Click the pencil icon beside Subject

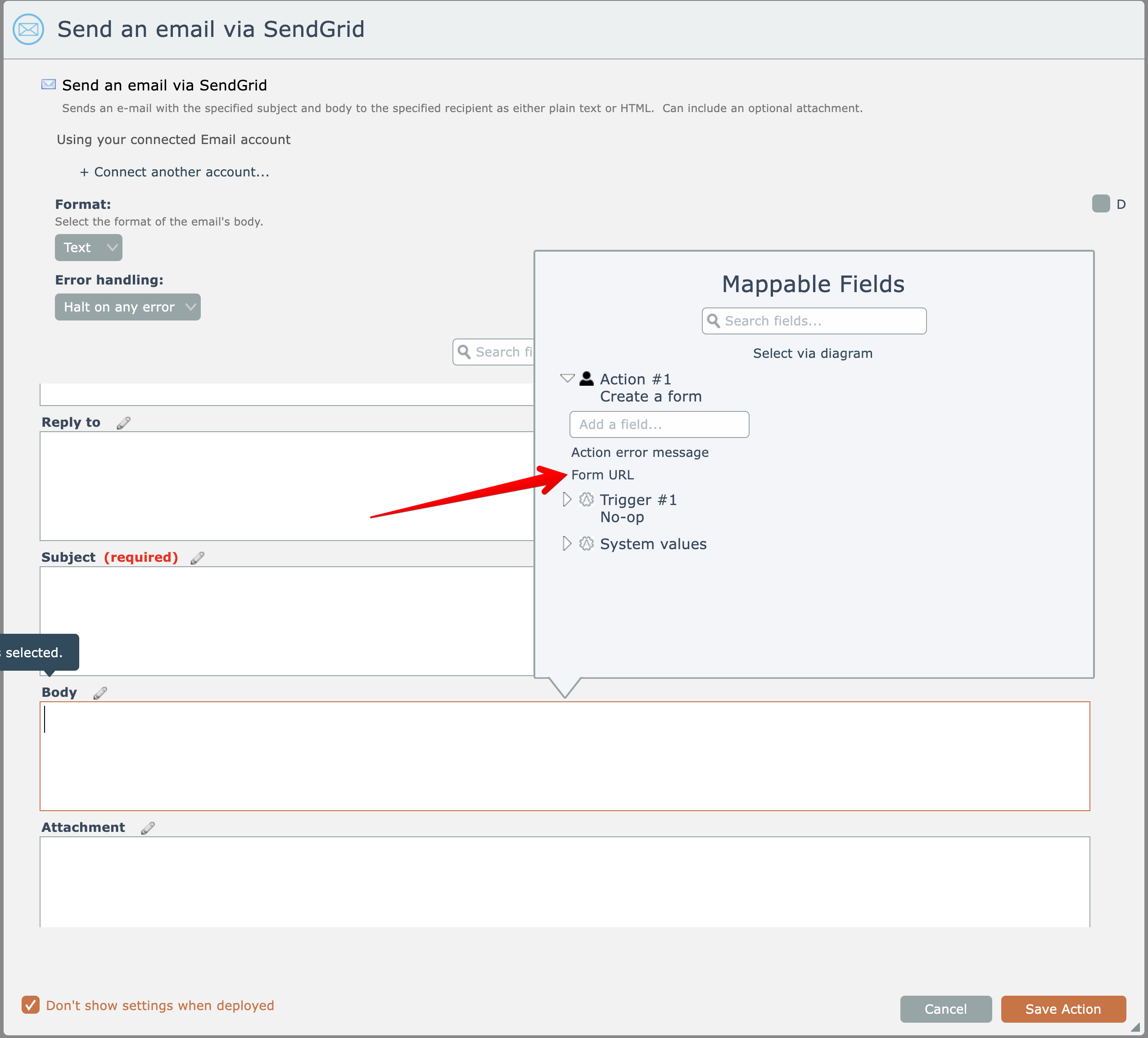pyautogui.click(x=197, y=558)
